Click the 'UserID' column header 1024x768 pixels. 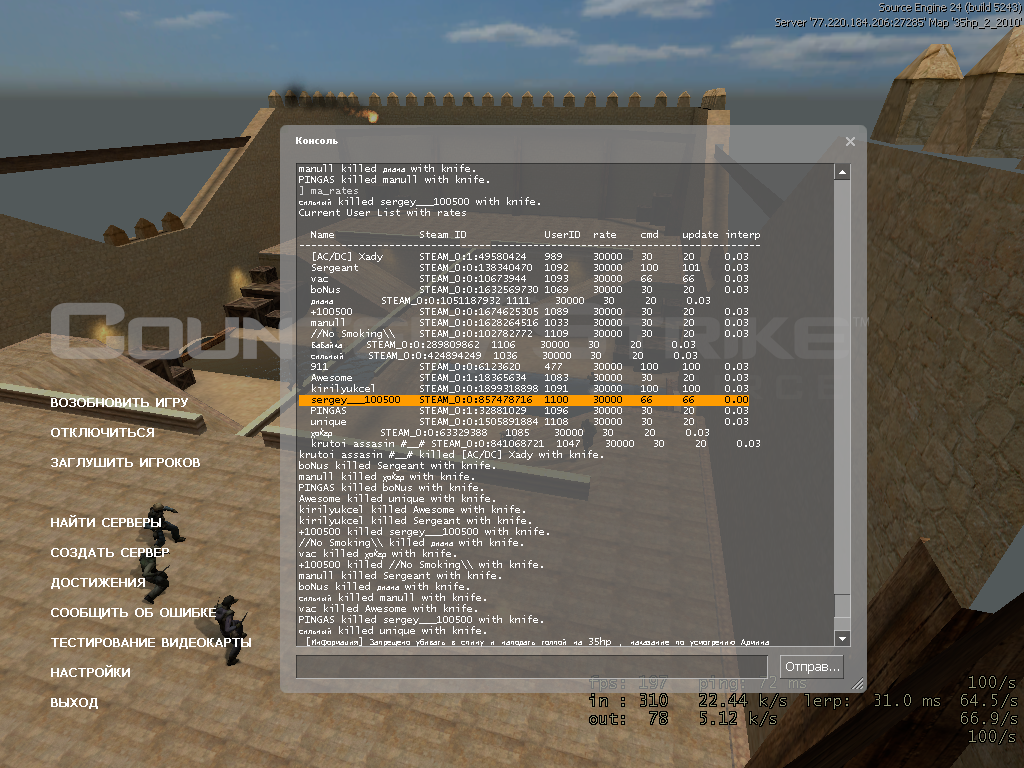coord(562,234)
